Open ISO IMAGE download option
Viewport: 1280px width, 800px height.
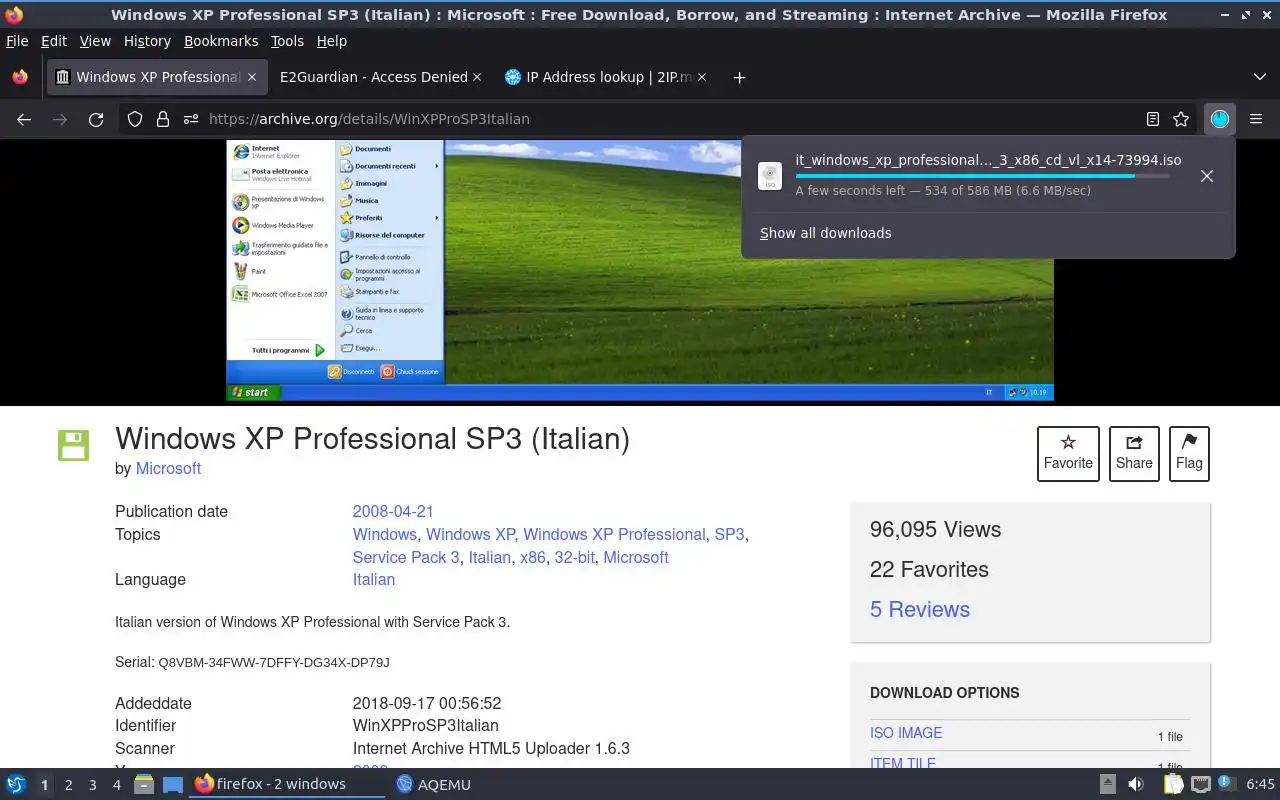tap(906, 733)
